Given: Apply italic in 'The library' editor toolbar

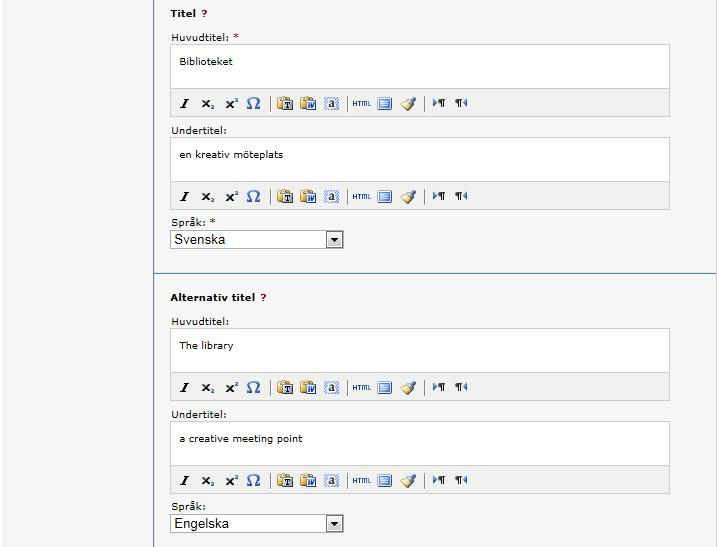Looking at the screenshot, I should tap(184, 388).
